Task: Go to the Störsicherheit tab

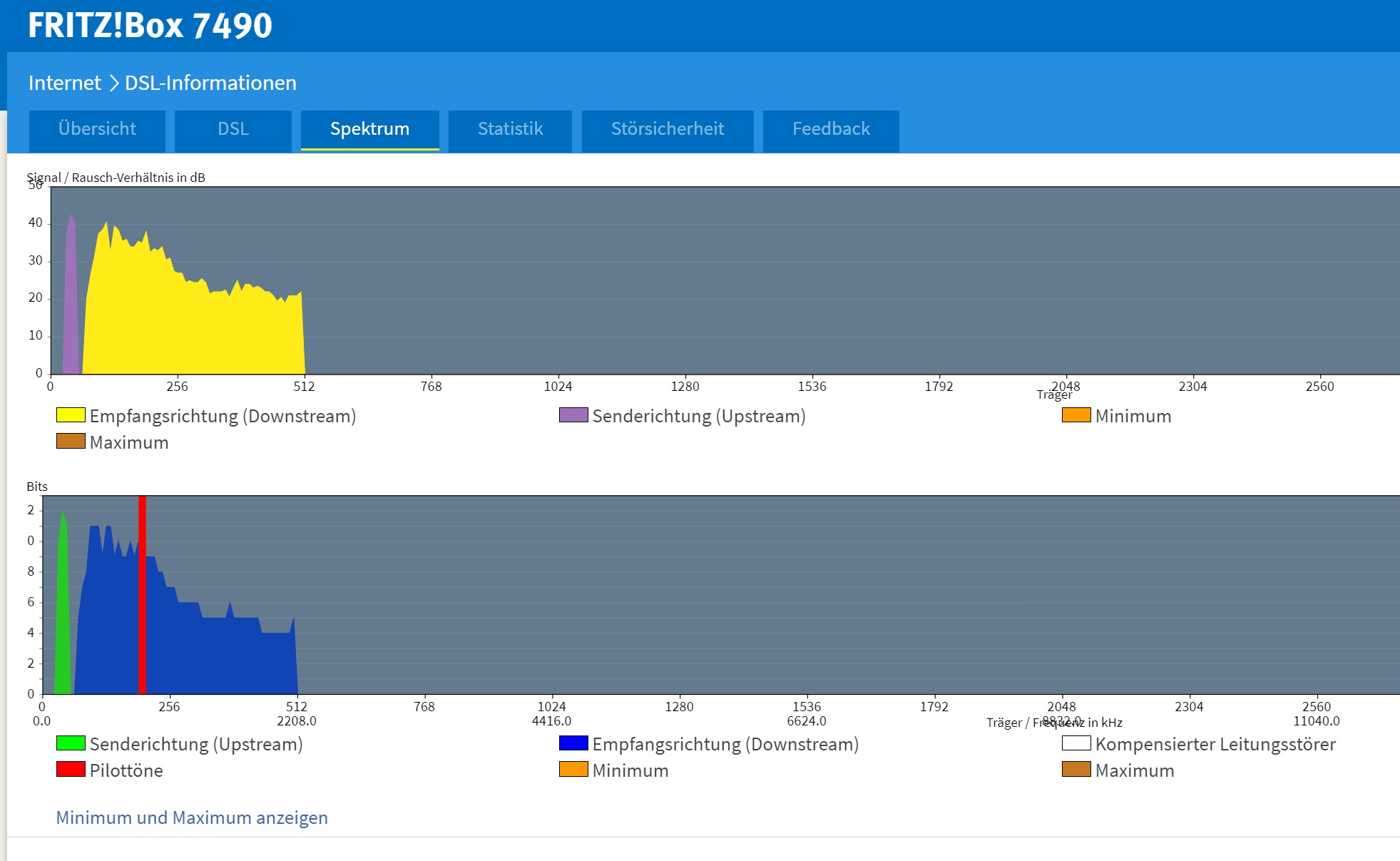Action: click(x=668, y=129)
